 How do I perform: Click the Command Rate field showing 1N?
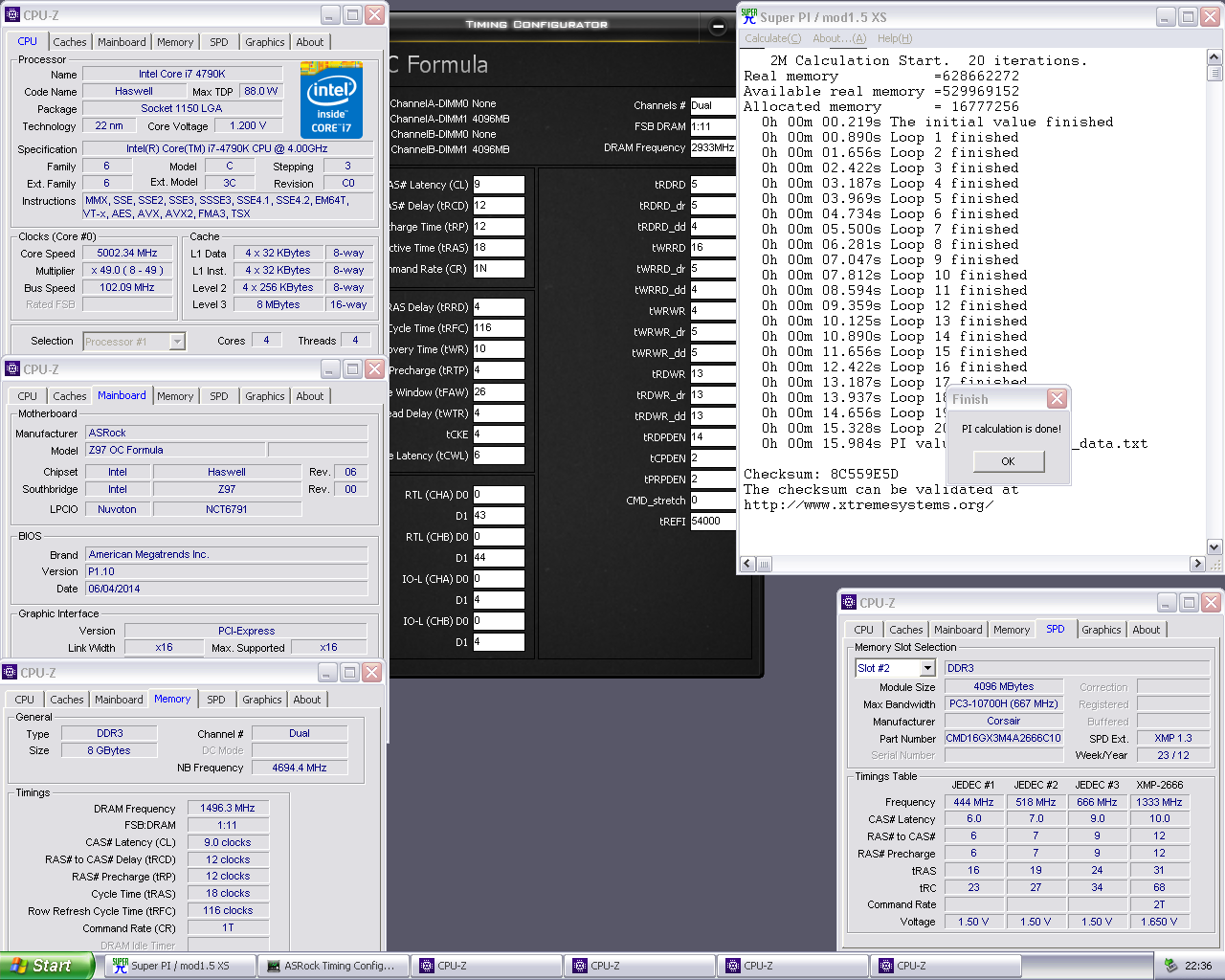[x=499, y=269]
